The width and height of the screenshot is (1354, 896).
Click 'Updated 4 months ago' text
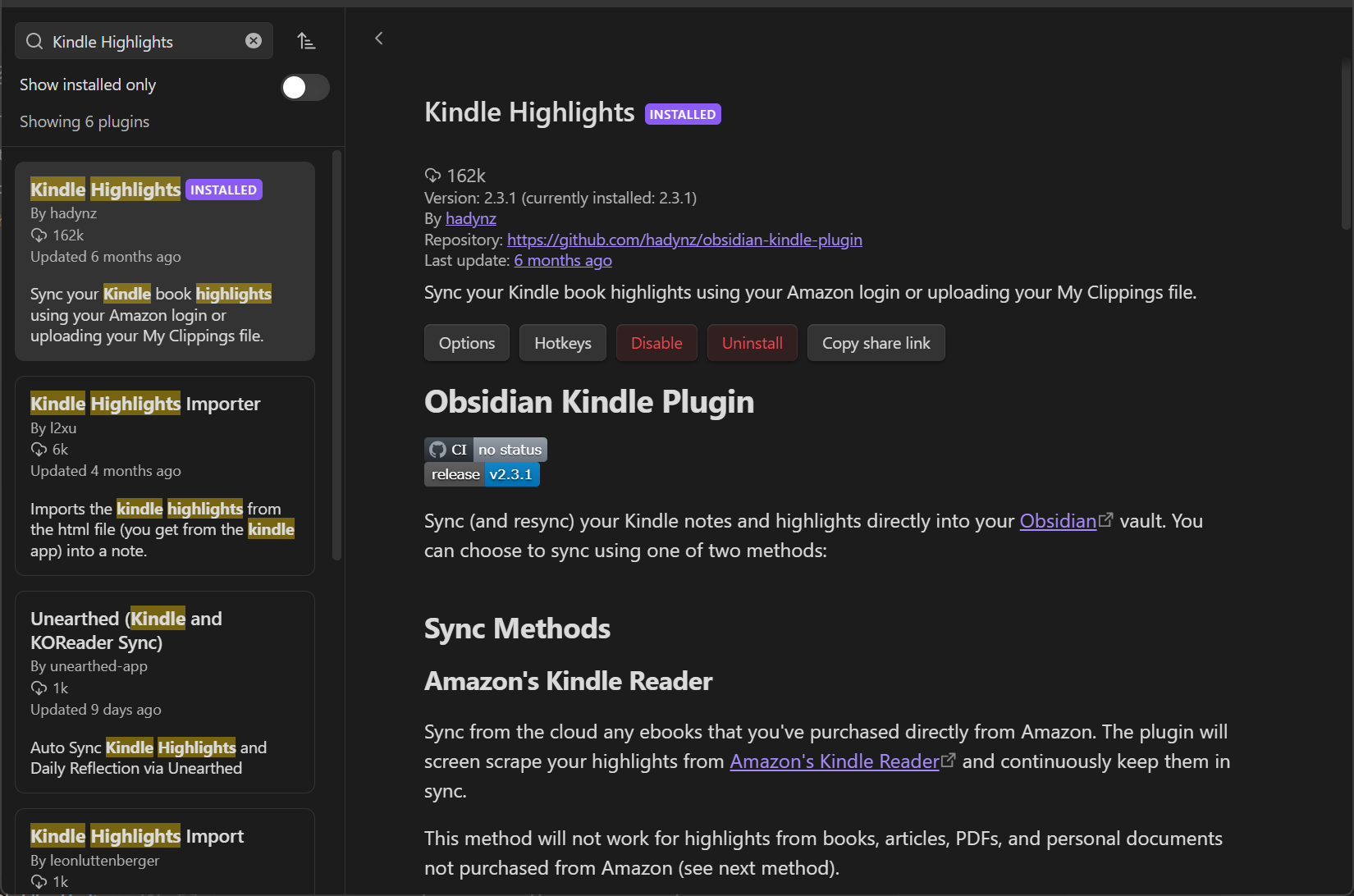click(106, 471)
